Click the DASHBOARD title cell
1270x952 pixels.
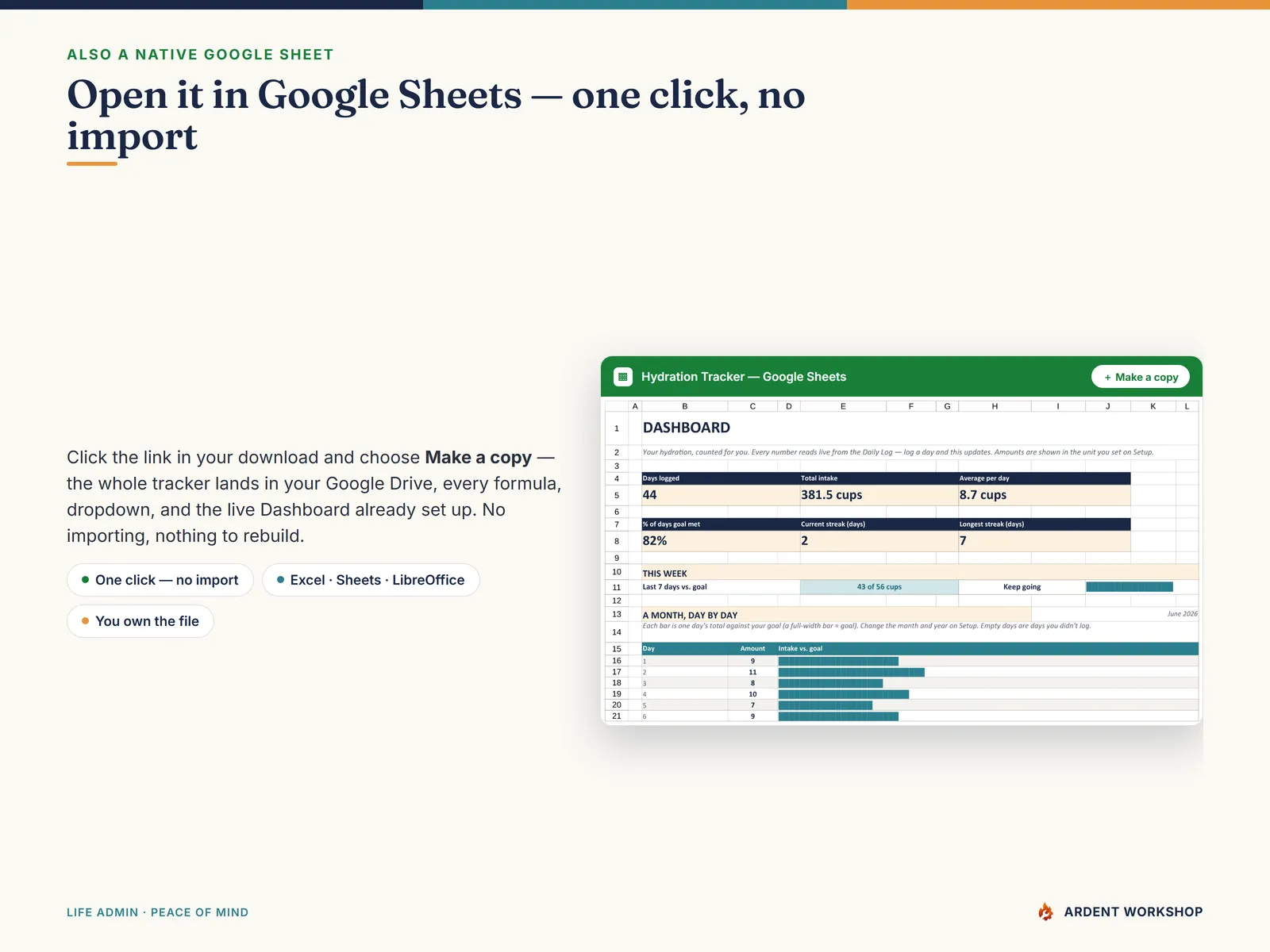point(687,428)
